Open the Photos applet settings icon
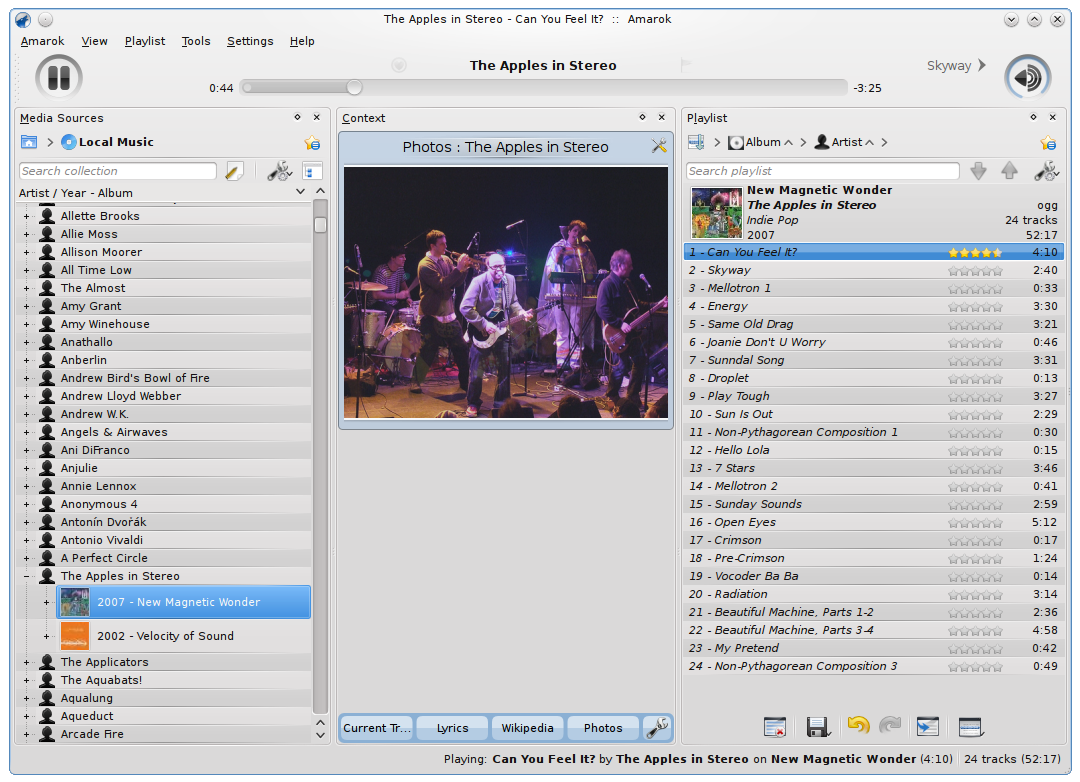 click(x=659, y=146)
